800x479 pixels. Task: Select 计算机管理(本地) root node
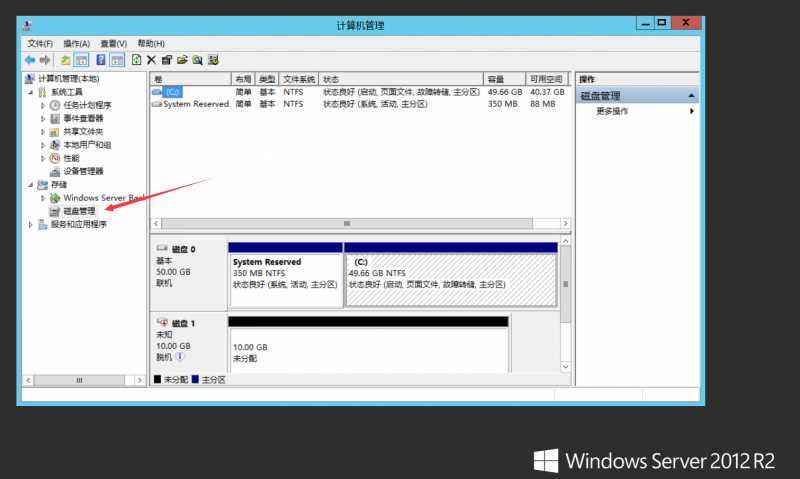click(68, 79)
